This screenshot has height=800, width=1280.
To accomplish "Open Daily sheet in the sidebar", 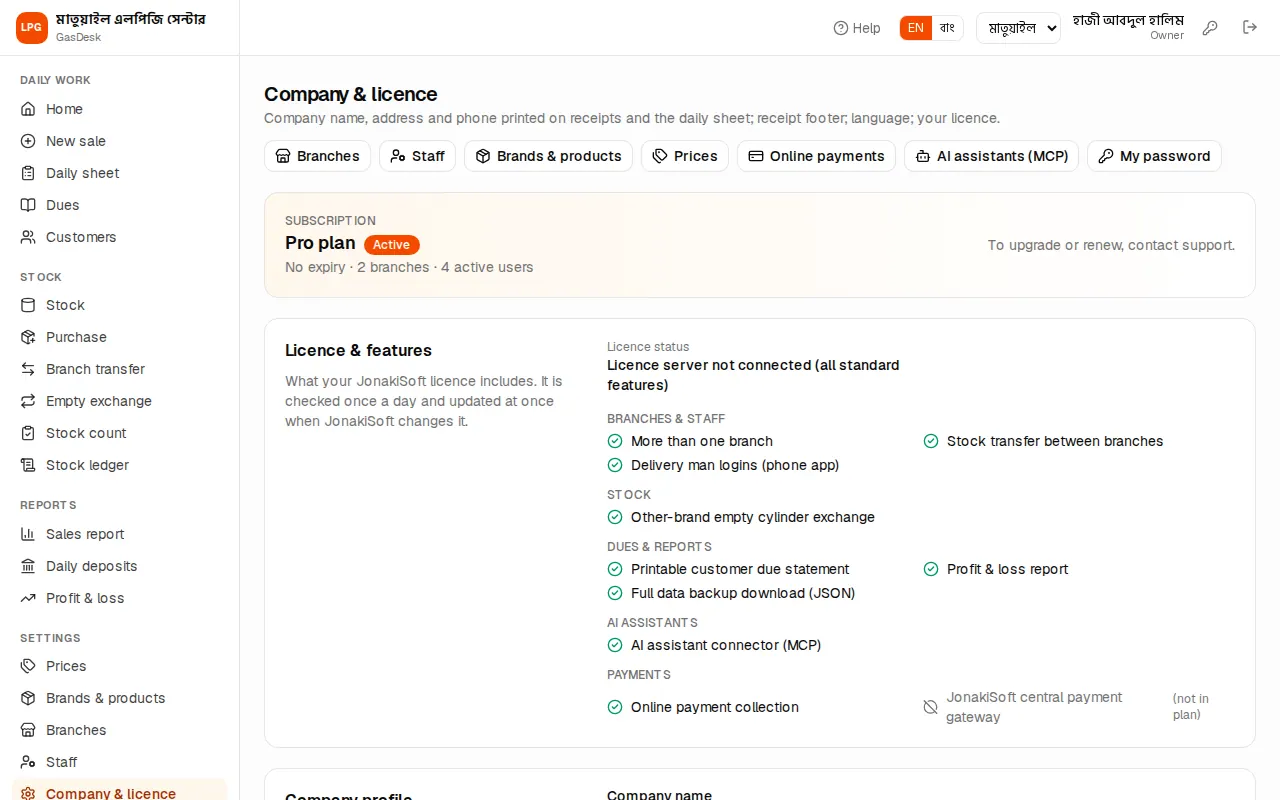I will [x=119, y=173].
